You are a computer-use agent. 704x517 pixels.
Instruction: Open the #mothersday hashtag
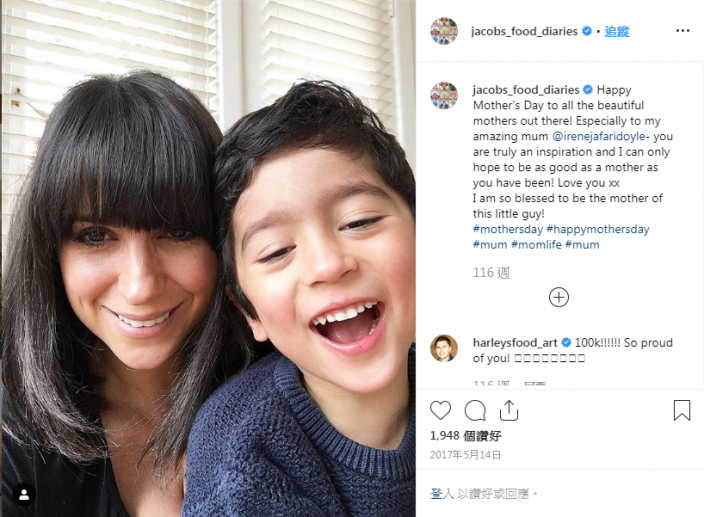pos(508,229)
